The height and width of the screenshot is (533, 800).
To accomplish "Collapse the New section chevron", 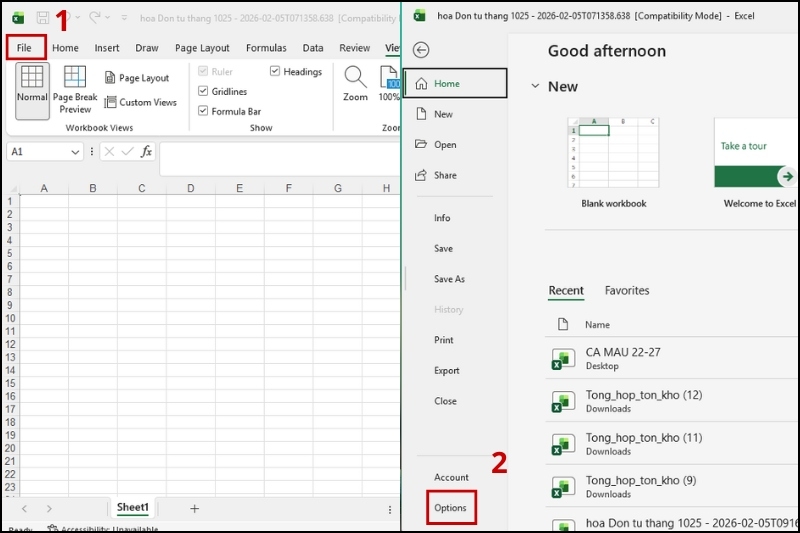I will point(535,86).
